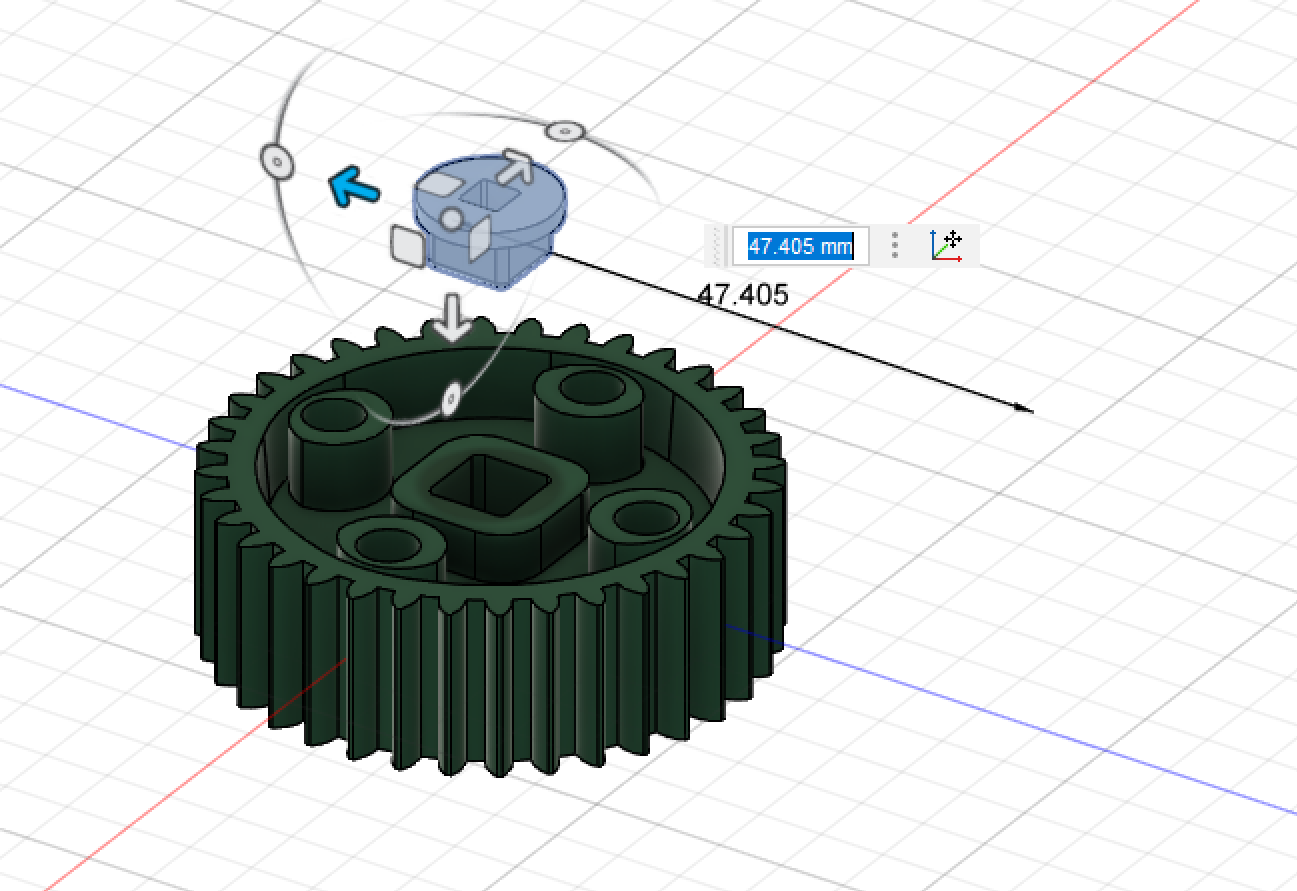This screenshot has height=891, width=1297.
Task: Click the highlighted blue translation arrow
Action: pyautogui.click(x=354, y=185)
